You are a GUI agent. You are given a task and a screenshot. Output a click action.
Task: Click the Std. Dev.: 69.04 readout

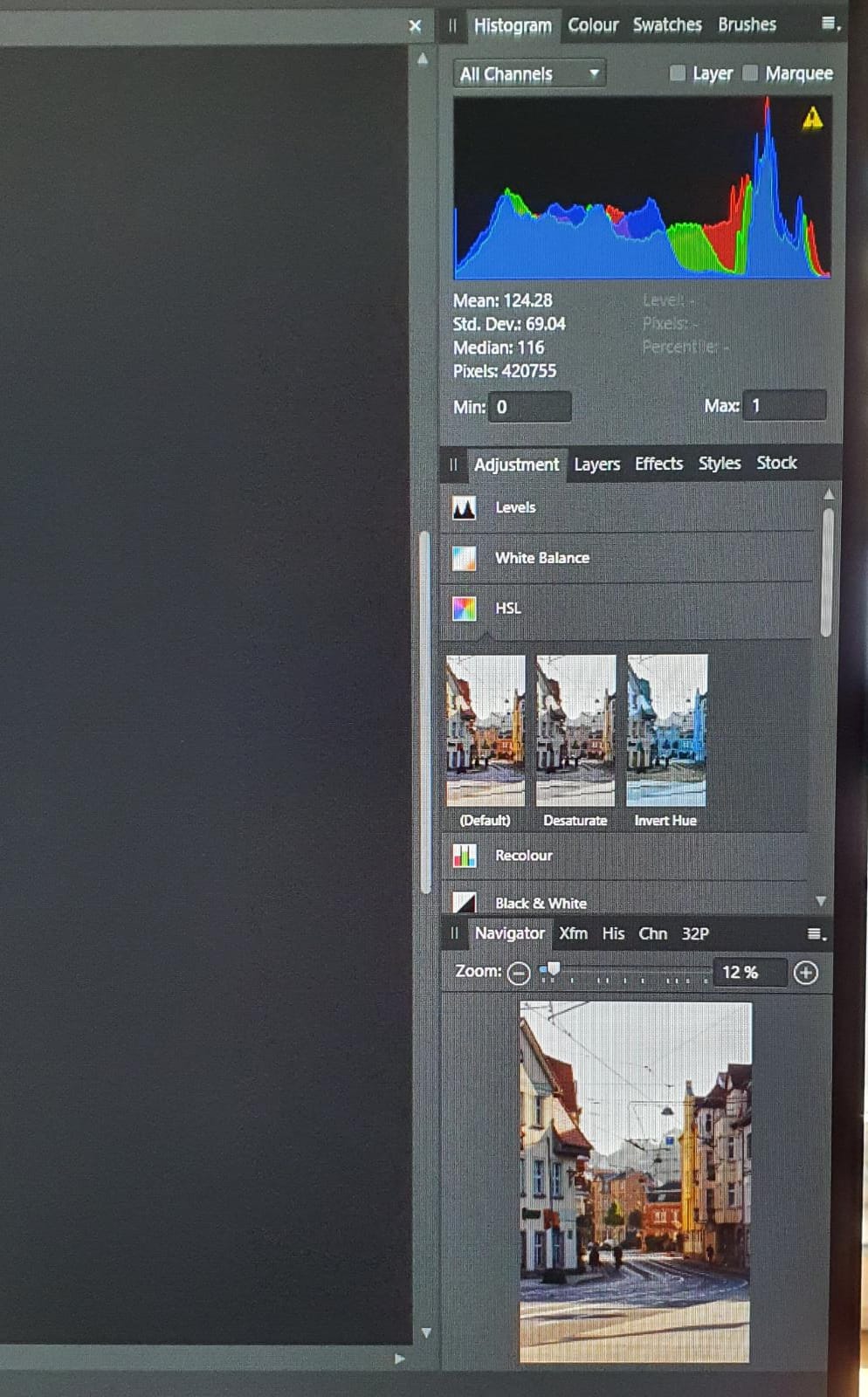[x=508, y=324]
